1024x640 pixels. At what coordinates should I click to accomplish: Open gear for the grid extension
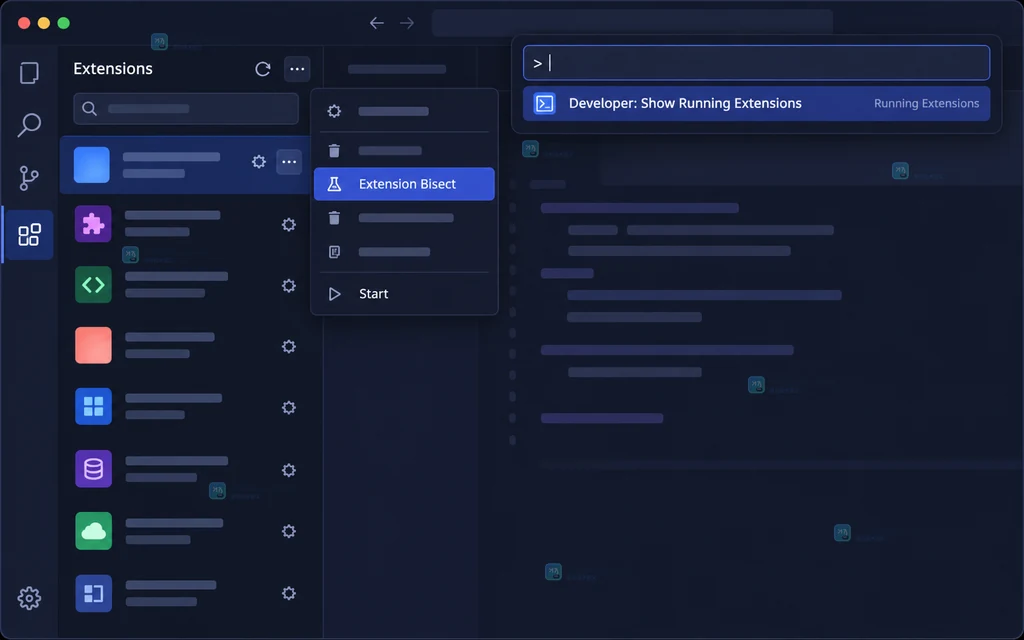[289, 408]
